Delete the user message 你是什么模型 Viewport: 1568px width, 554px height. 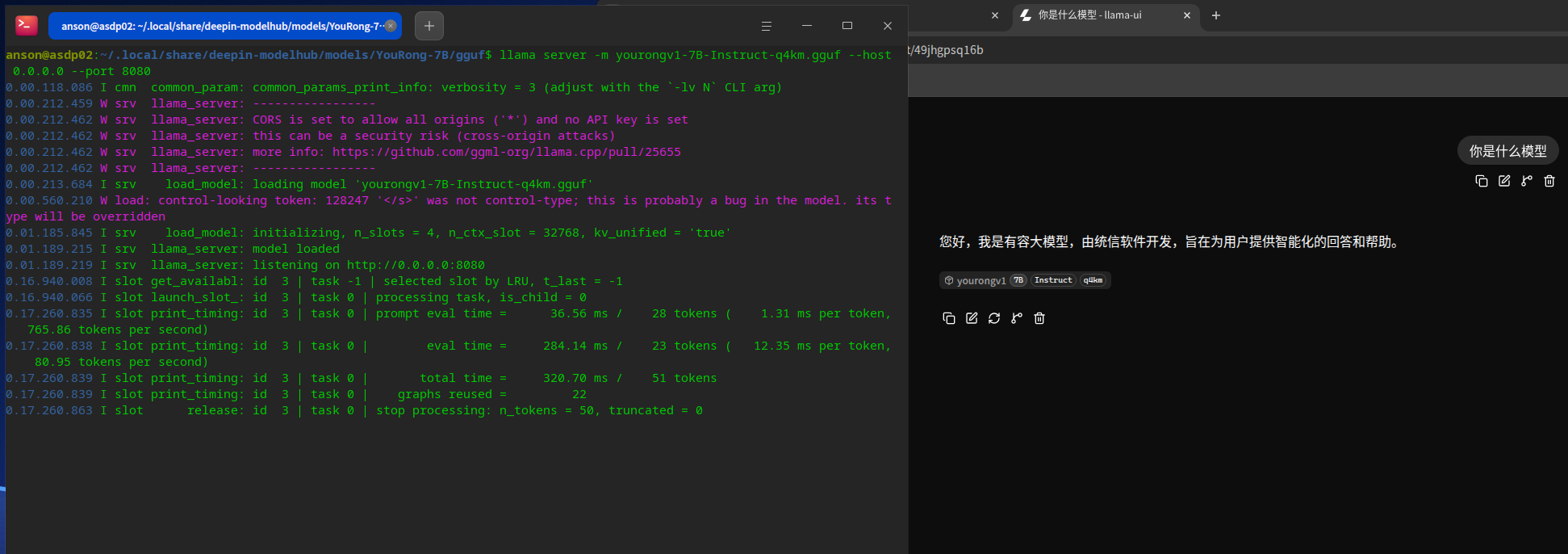pyautogui.click(x=1549, y=181)
